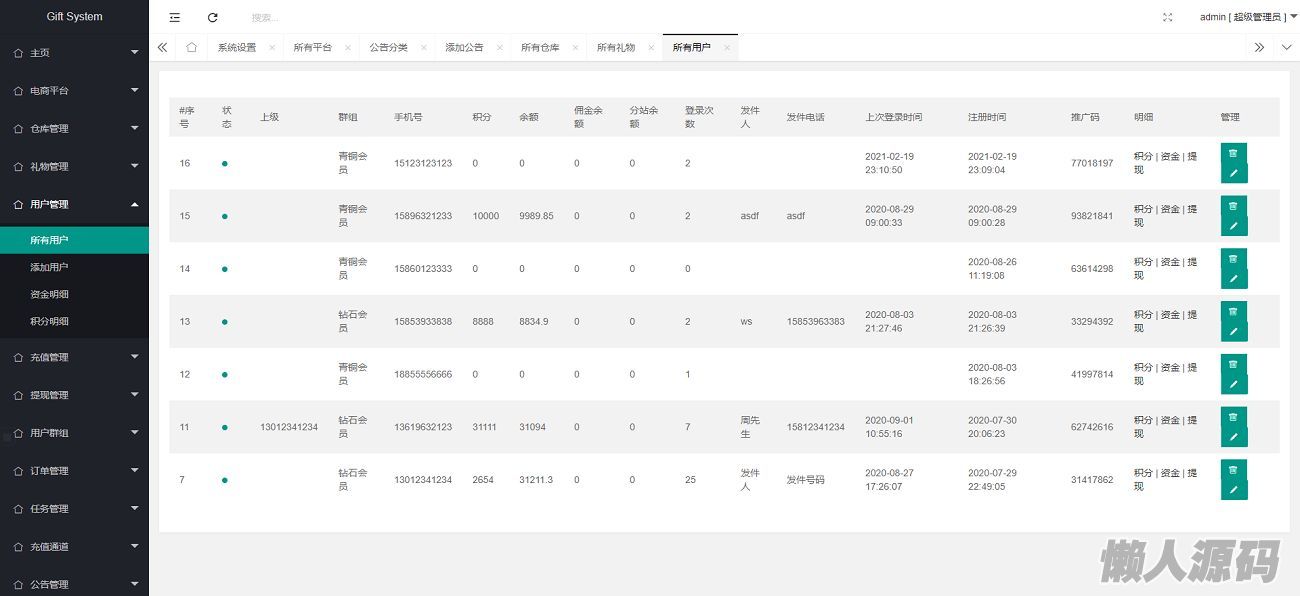This screenshot has width=1300, height=596.
Task: Open the home tab icon
Action: pos(191,47)
